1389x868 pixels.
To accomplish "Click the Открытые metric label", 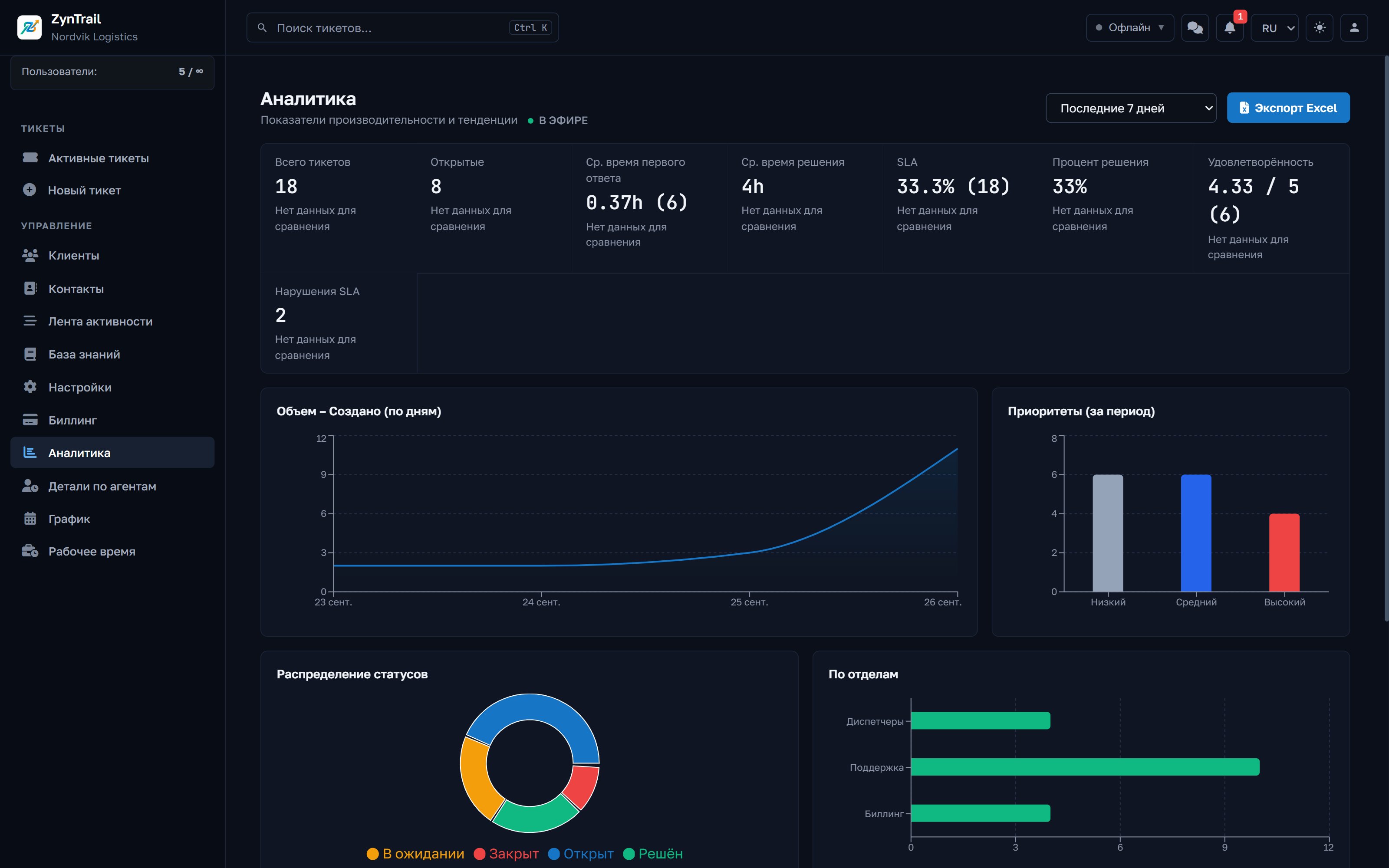I will point(458,162).
